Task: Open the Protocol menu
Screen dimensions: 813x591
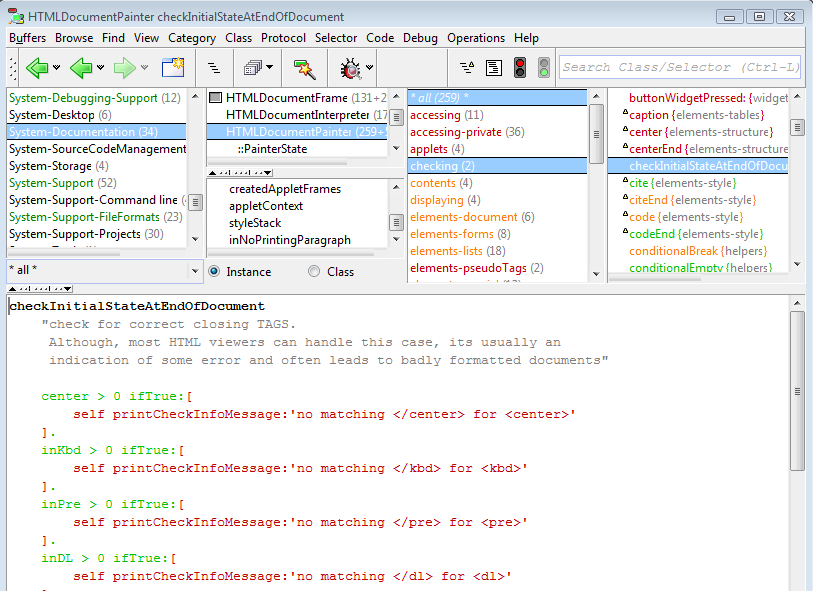Action: click(x=283, y=38)
